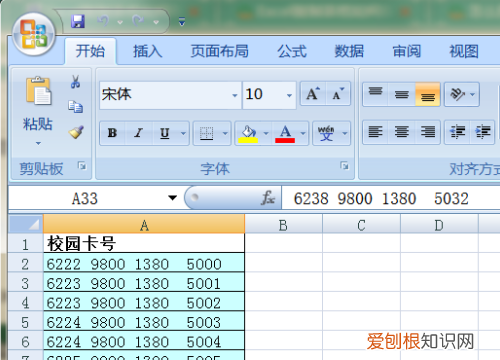Customize the Quick Access Toolbar

(182, 22)
